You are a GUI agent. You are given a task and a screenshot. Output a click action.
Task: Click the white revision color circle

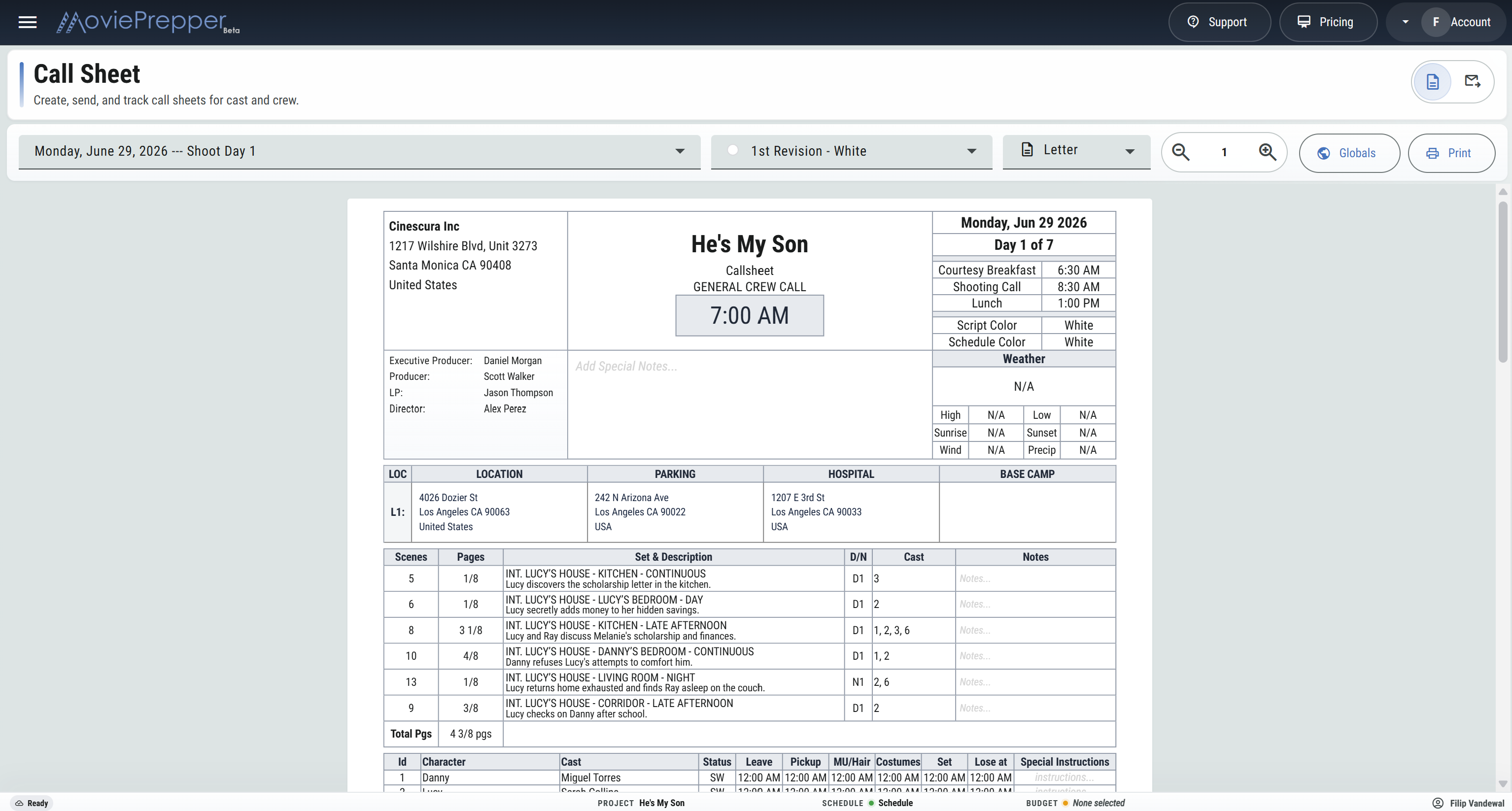tap(732, 150)
